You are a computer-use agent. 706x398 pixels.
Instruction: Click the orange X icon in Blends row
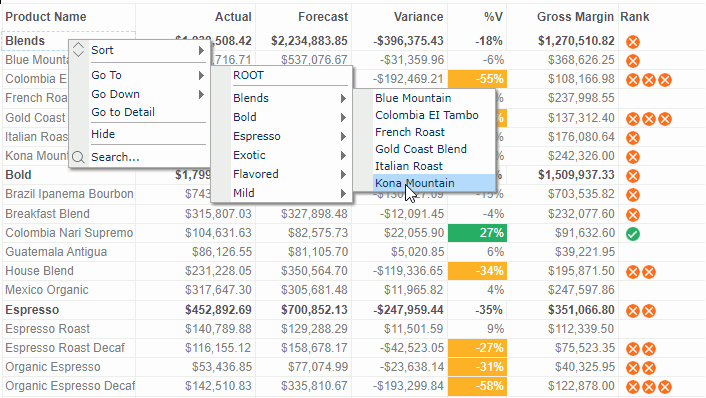(633, 42)
